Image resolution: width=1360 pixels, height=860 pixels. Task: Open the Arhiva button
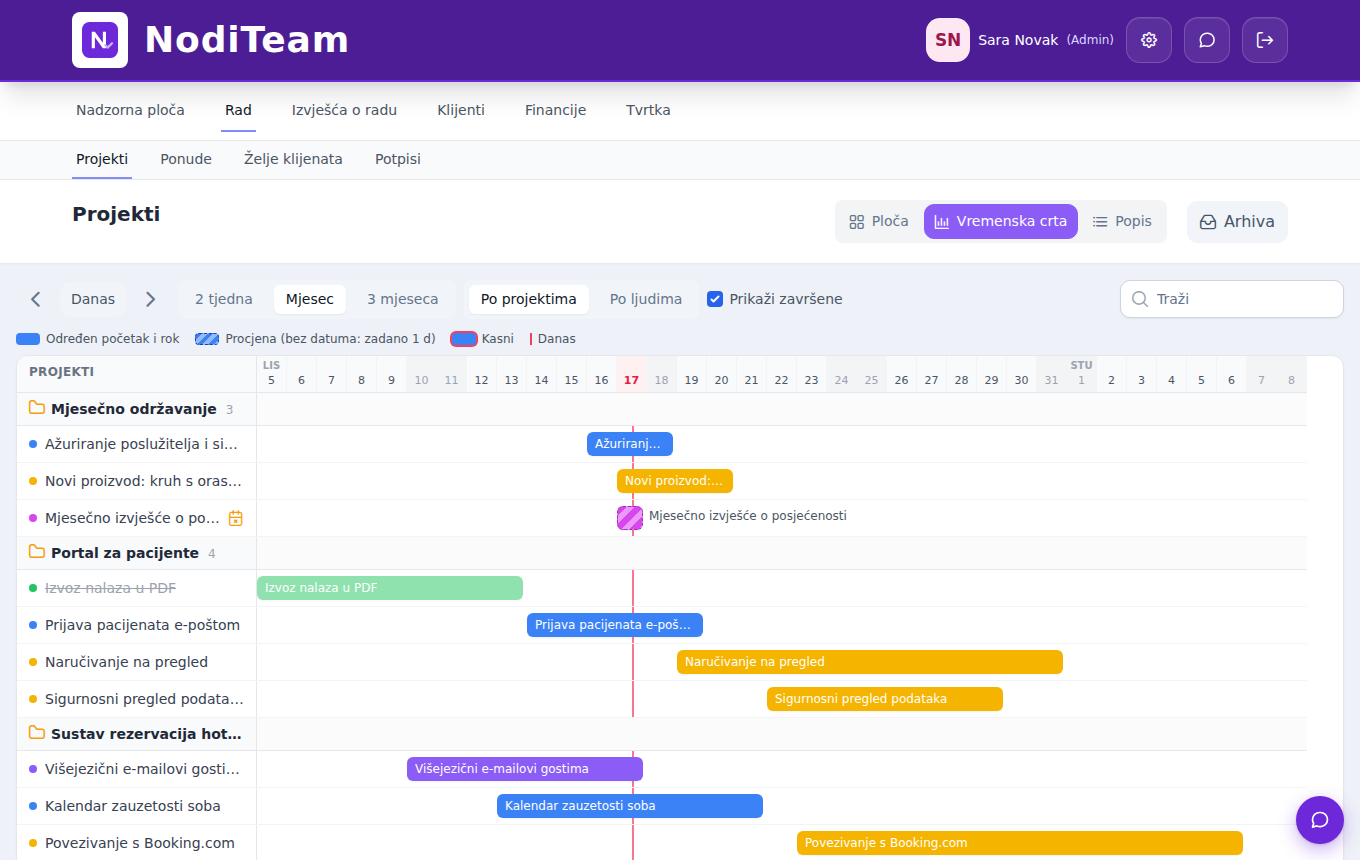(1237, 222)
